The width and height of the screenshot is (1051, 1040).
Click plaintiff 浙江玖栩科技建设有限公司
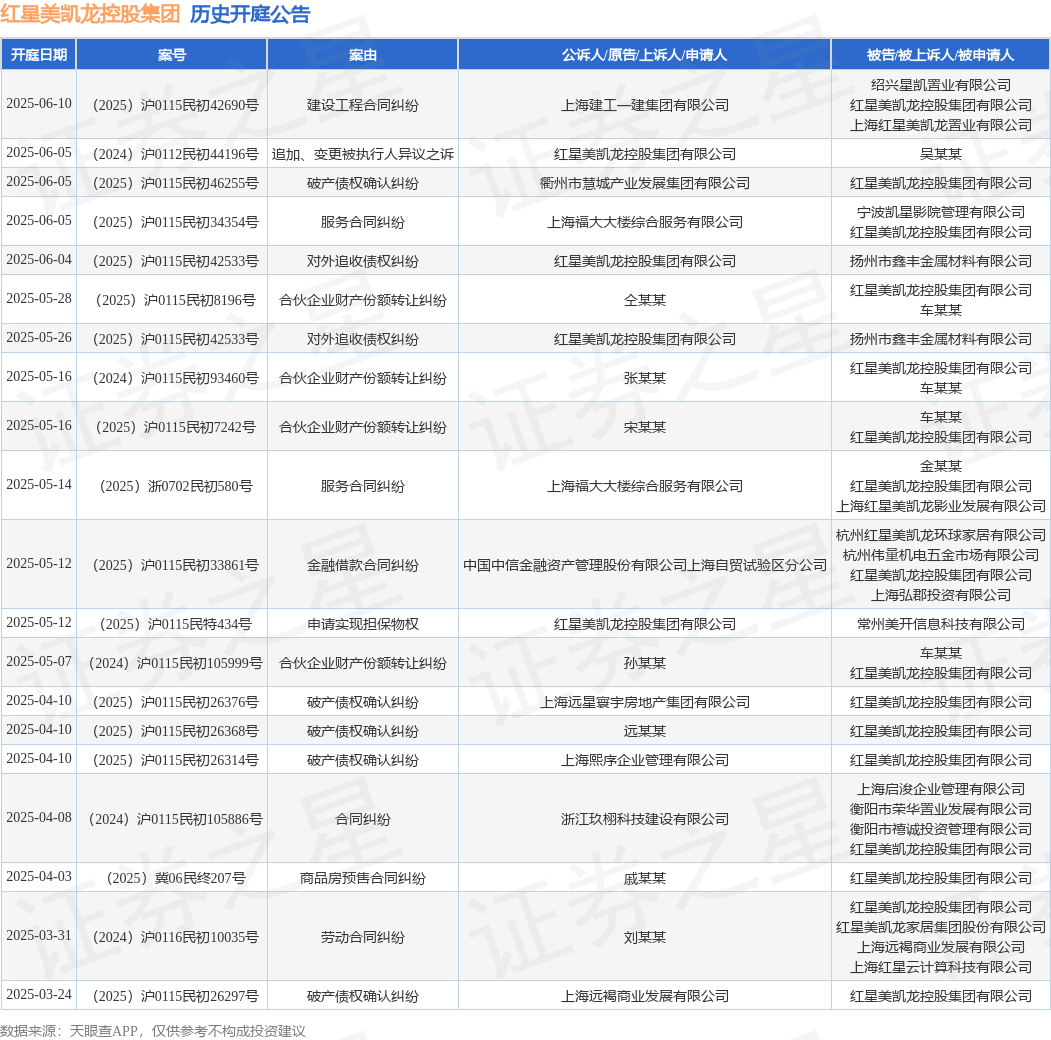645,819
